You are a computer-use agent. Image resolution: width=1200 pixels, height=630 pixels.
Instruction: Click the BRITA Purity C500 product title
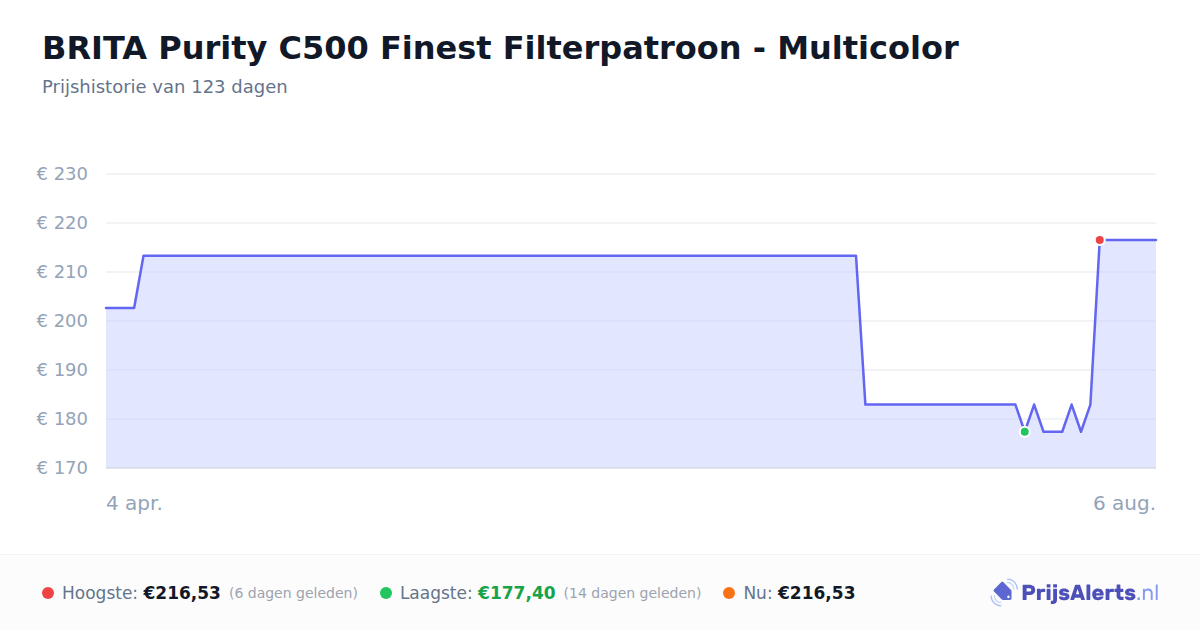[x=500, y=47]
